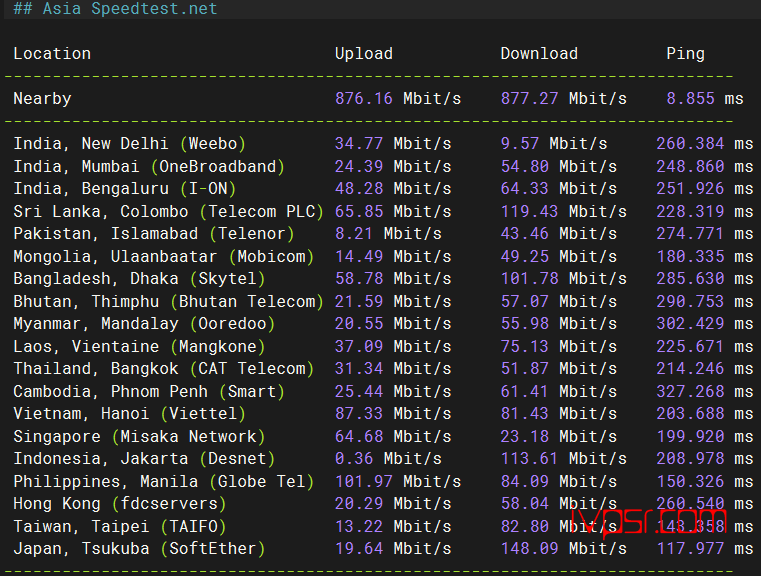This screenshot has width=761, height=576.
Task: Click Islamabad upload value 8.21
Action: (354, 234)
